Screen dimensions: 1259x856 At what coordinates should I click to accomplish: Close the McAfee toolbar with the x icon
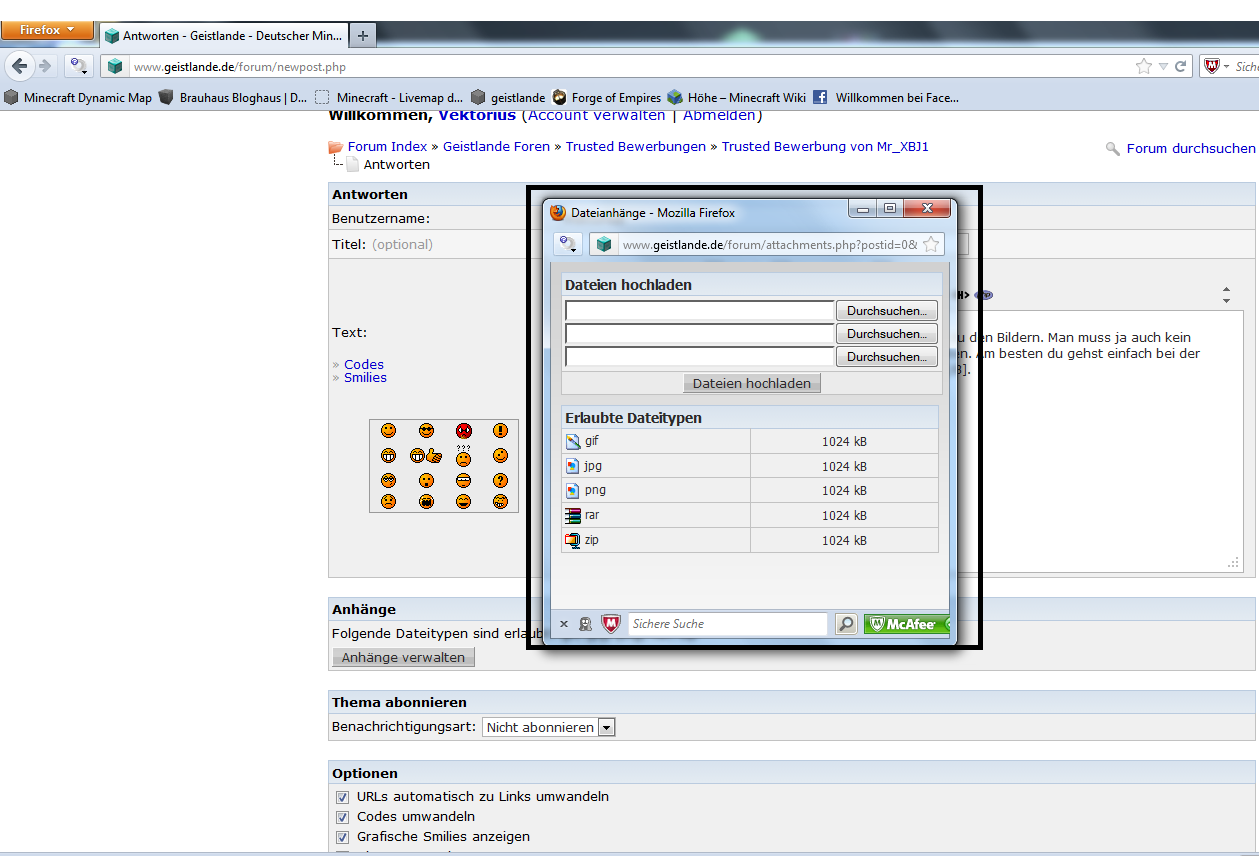(x=564, y=624)
